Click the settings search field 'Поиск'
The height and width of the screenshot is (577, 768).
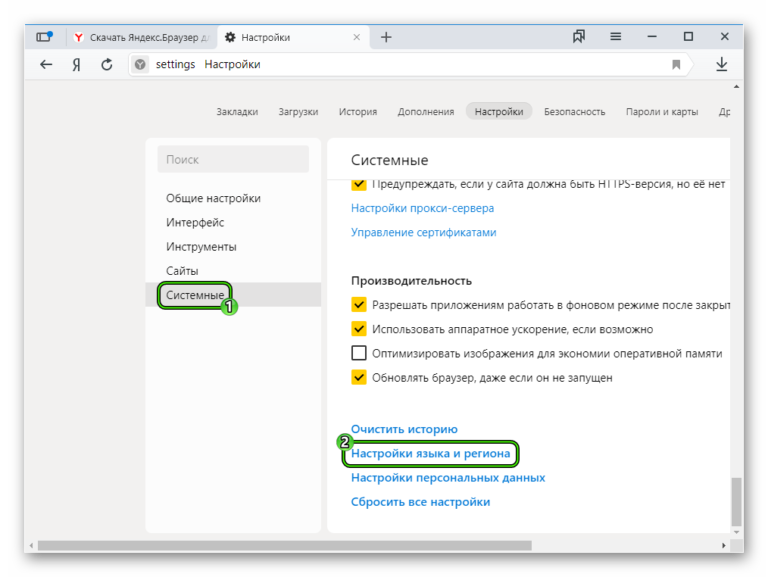[x=233, y=159]
